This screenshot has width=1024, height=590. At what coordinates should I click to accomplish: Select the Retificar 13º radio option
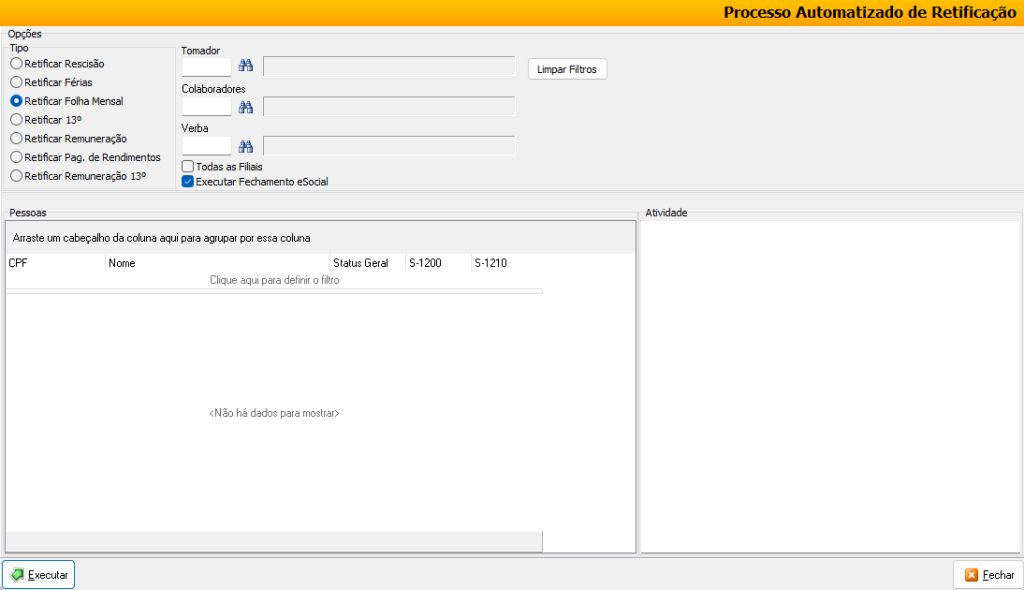[16, 119]
